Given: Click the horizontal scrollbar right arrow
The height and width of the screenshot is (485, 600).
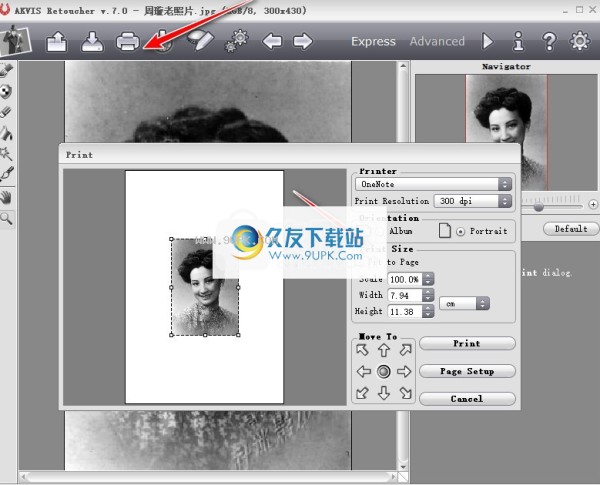Looking at the screenshot, I should click(x=393, y=477).
